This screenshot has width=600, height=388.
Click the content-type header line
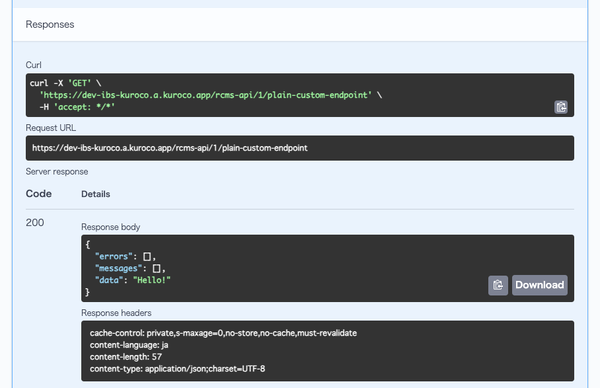(178, 368)
